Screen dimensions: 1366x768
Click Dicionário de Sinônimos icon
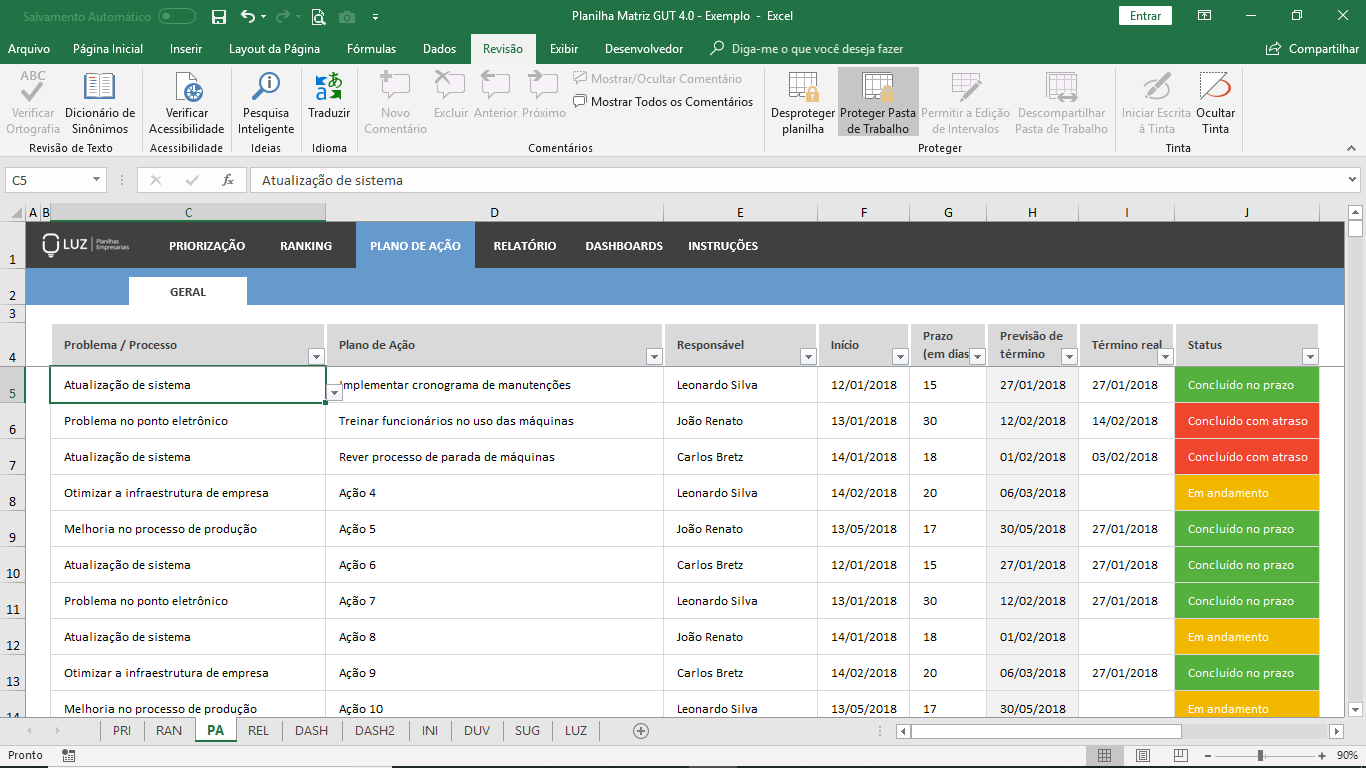(x=99, y=88)
